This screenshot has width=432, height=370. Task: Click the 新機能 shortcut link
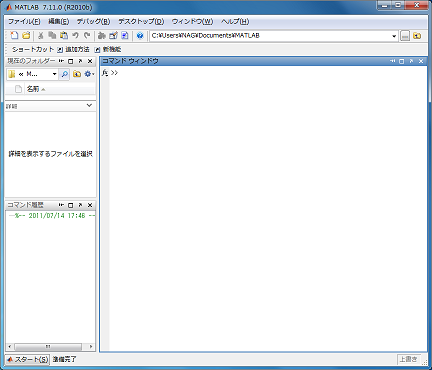pos(108,49)
